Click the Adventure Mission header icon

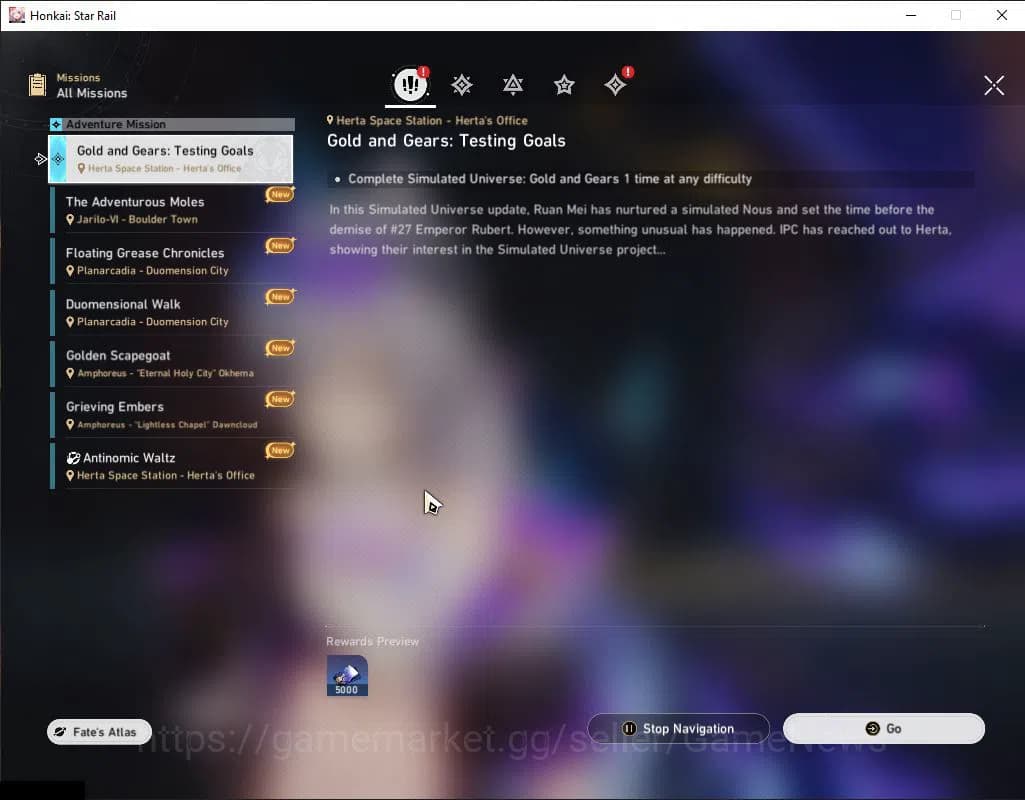pyautogui.click(x=56, y=124)
